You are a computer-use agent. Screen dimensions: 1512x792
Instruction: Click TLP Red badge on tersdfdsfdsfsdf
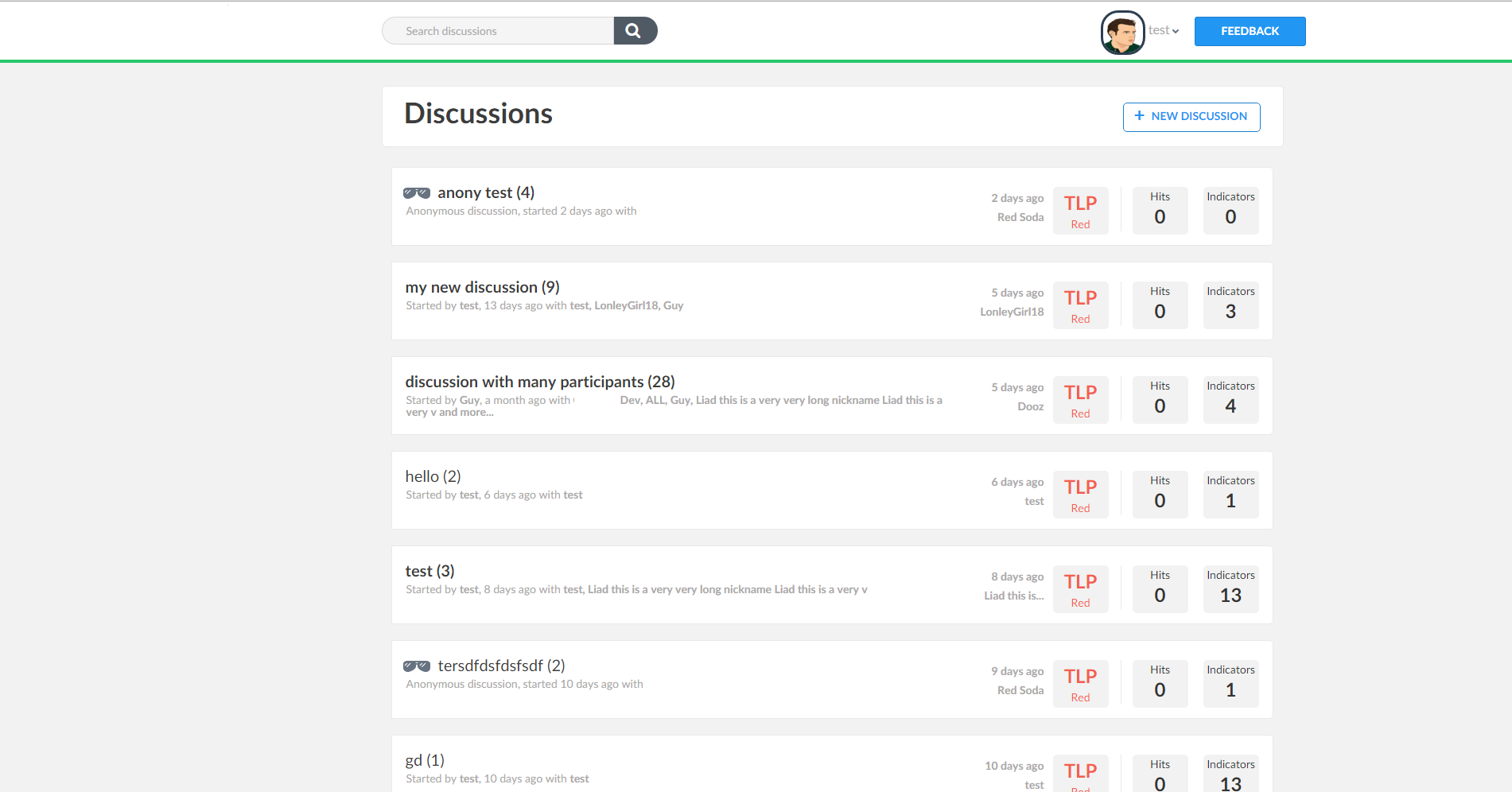pos(1080,684)
